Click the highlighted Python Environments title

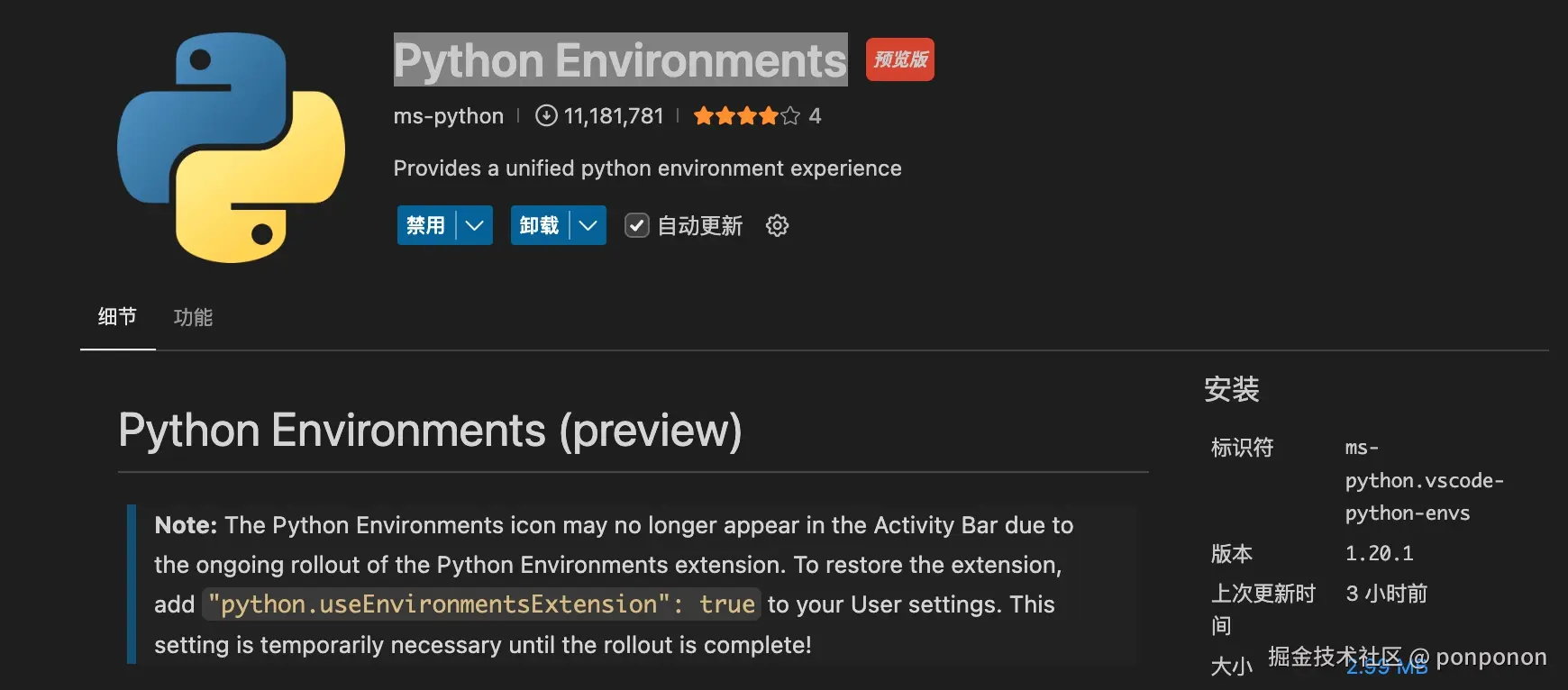click(x=620, y=60)
